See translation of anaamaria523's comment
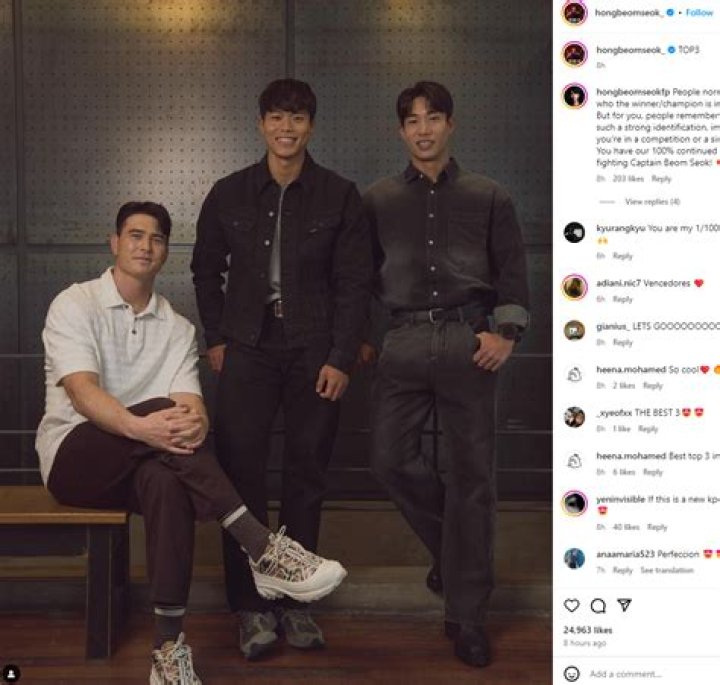Screen dimensions: 720x685 tap(667, 570)
